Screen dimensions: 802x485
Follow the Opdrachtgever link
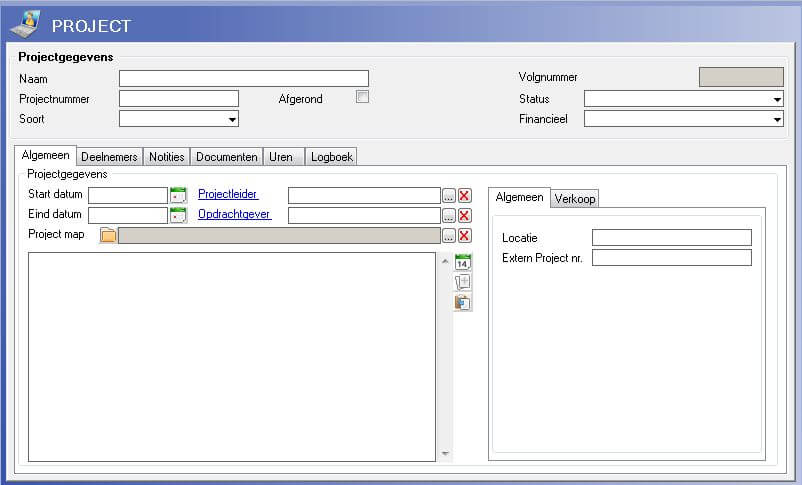point(234,214)
